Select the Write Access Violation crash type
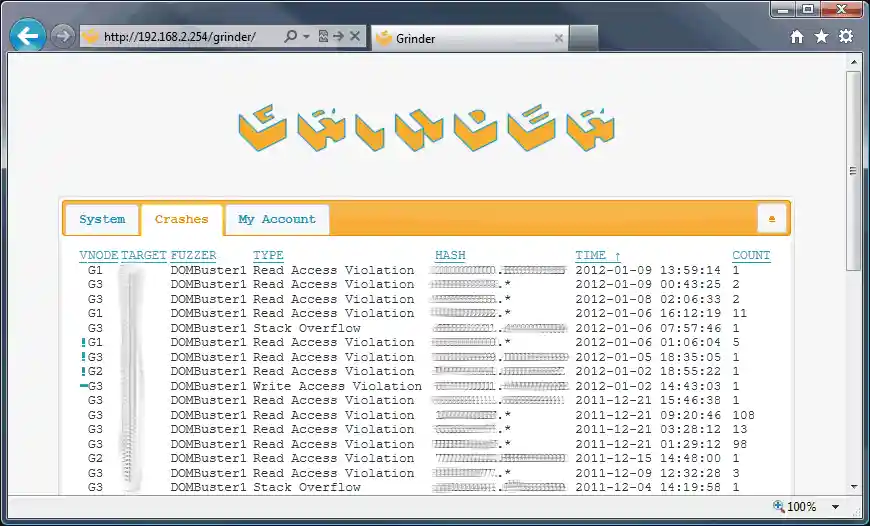The height and width of the screenshot is (526, 870). [x=337, y=386]
